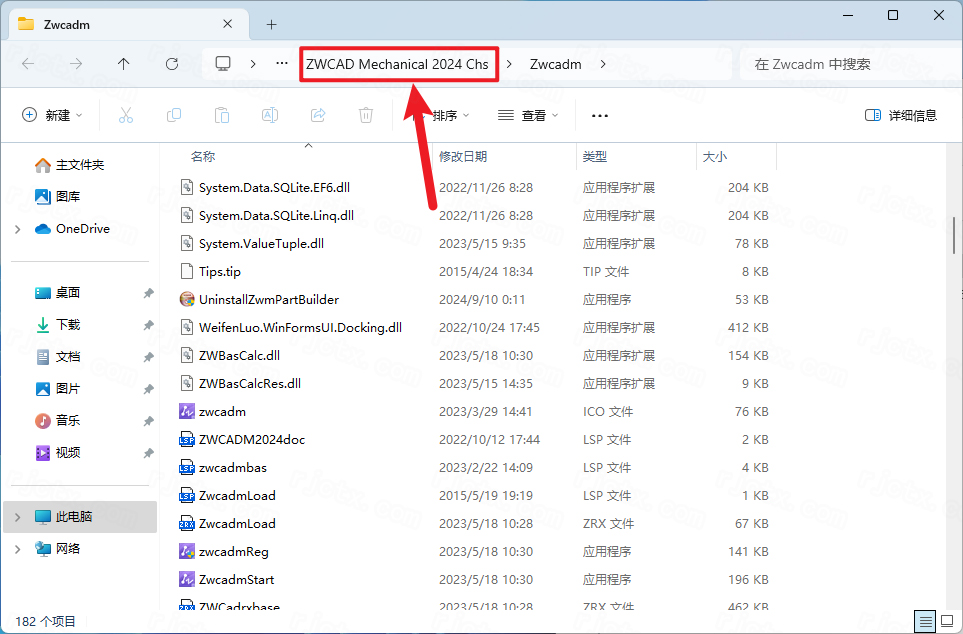The width and height of the screenshot is (963, 634).
Task: Open a new tab with plus button
Action: click(271, 24)
